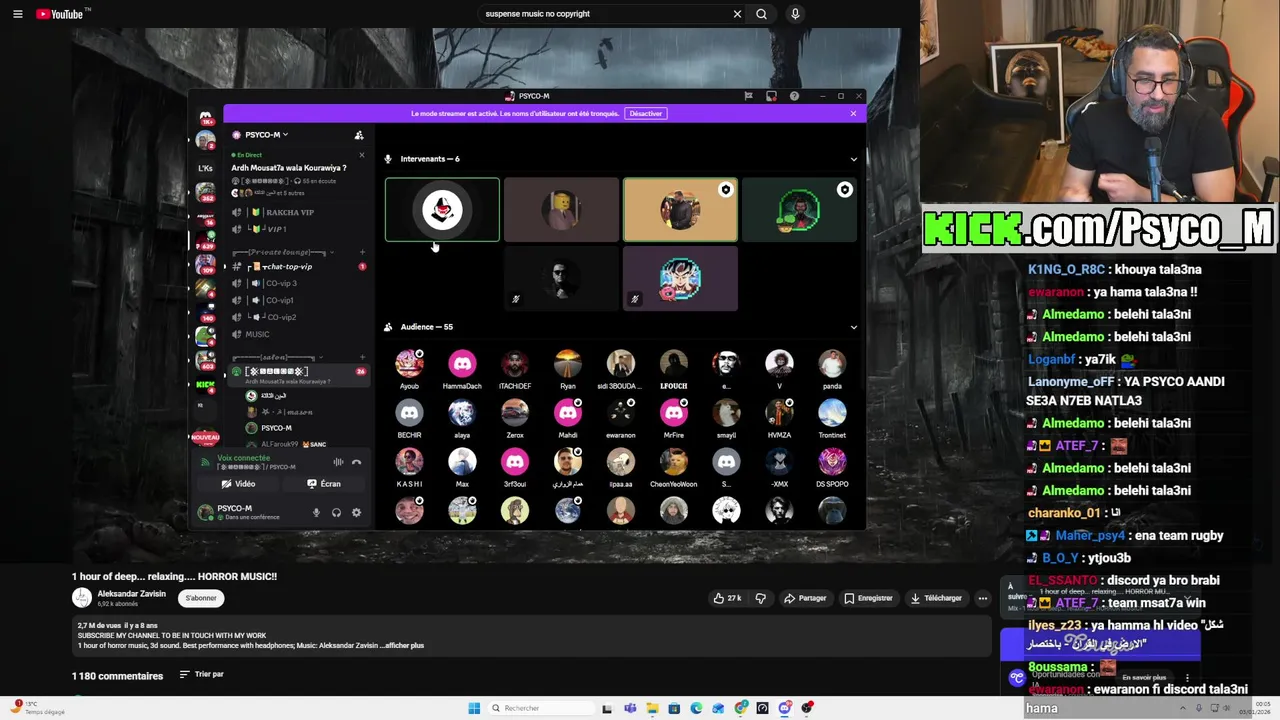Open Discord direct messages home icon
This screenshot has width=1280, height=720.
pyautogui.click(x=206, y=117)
